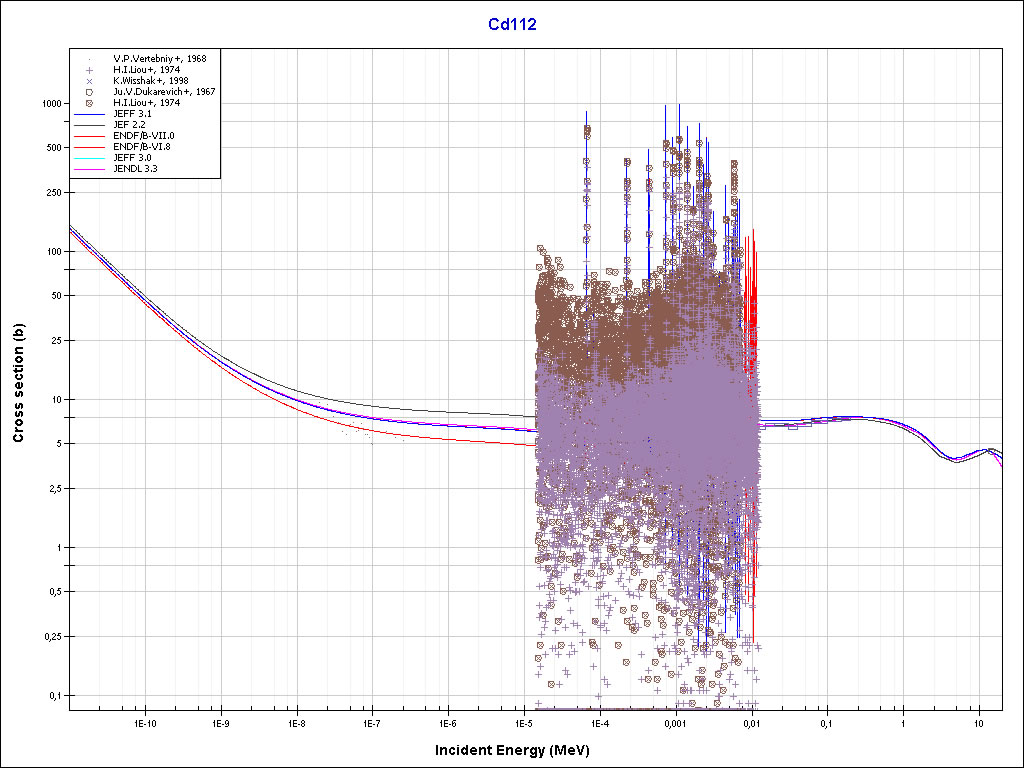The image size is (1024, 768).
Task: Click the cyan line sample for JEFF 3.0
Action: pyautogui.click(x=89, y=158)
